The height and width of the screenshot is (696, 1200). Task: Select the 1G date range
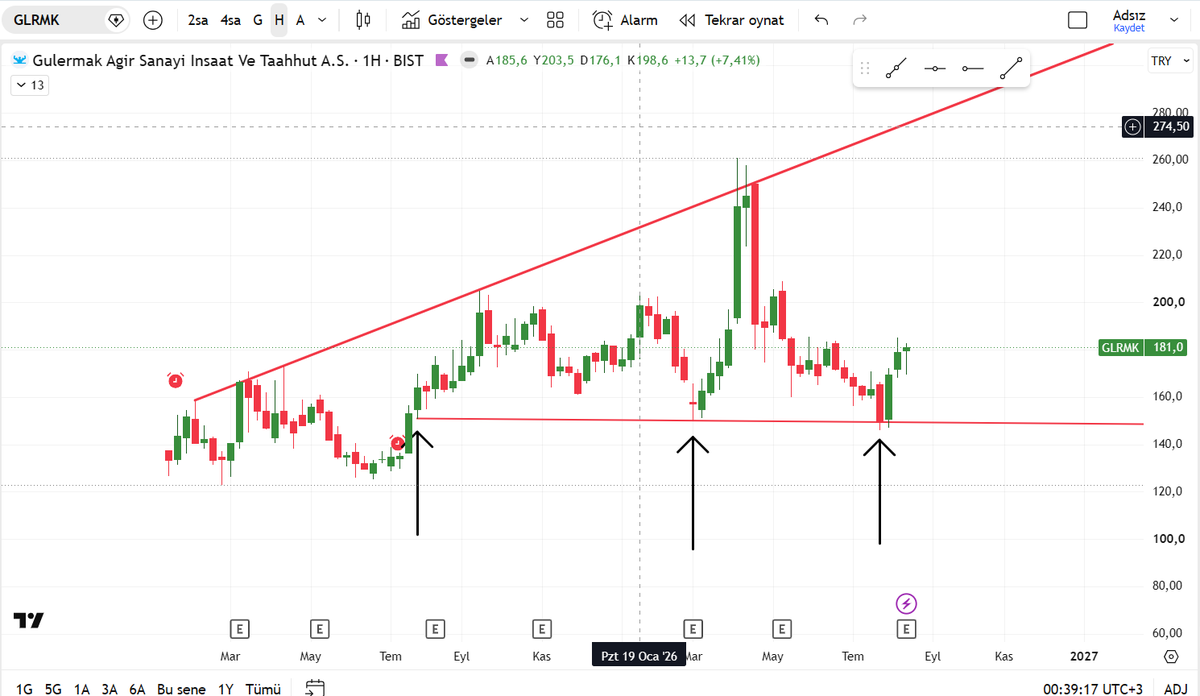25,689
